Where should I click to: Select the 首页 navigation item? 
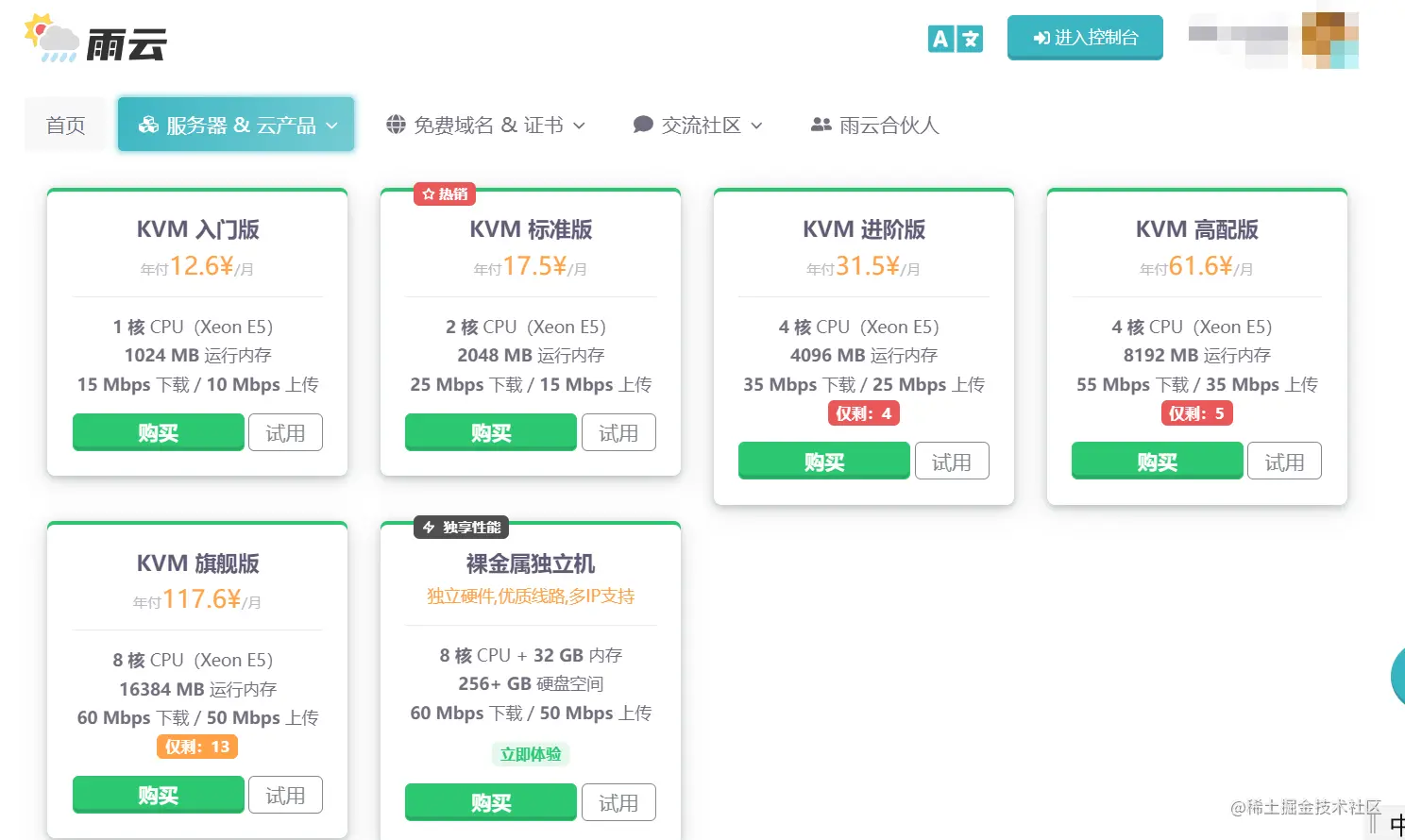pos(64,124)
